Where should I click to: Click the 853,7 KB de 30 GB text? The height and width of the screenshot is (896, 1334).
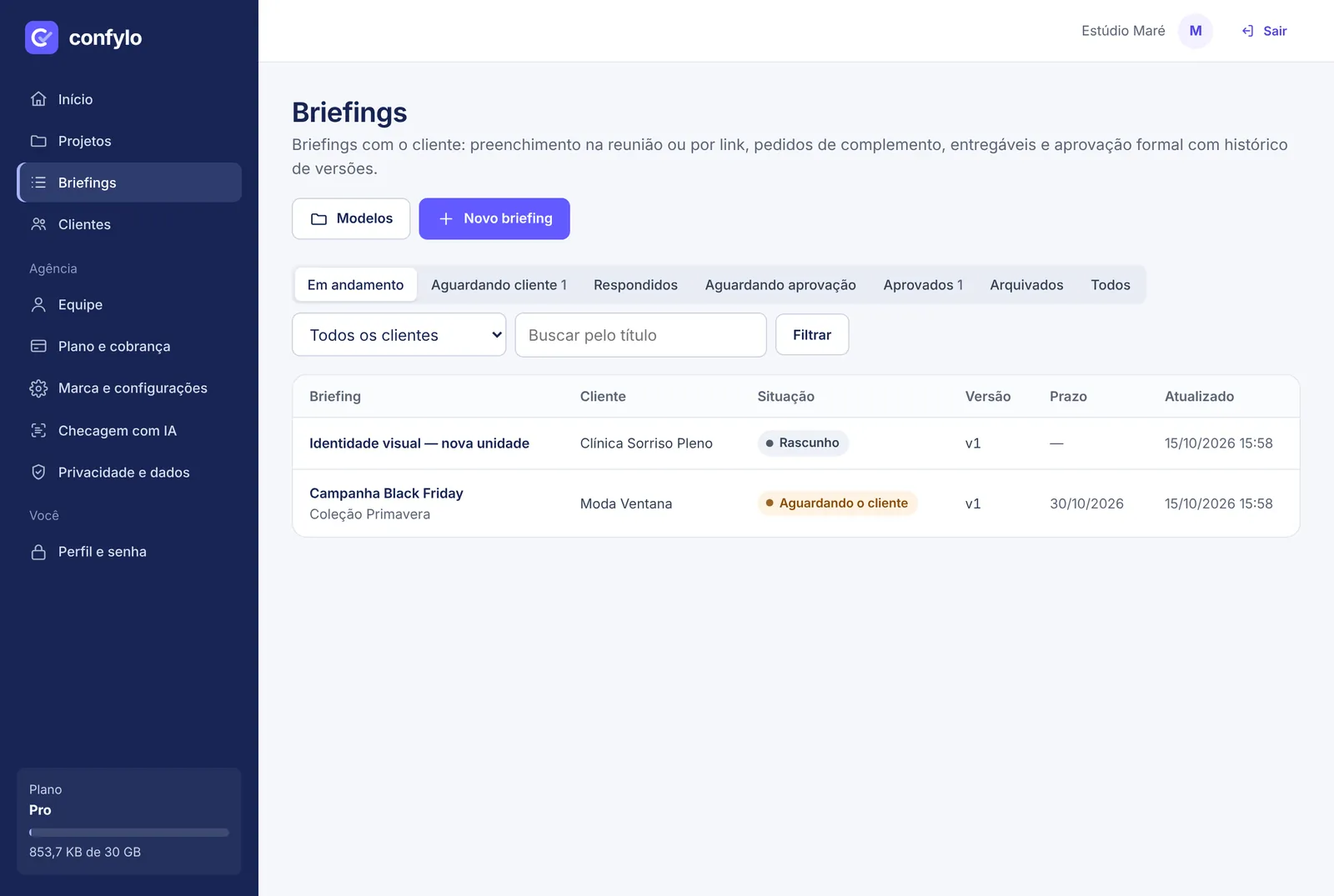(x=85, y=852)
